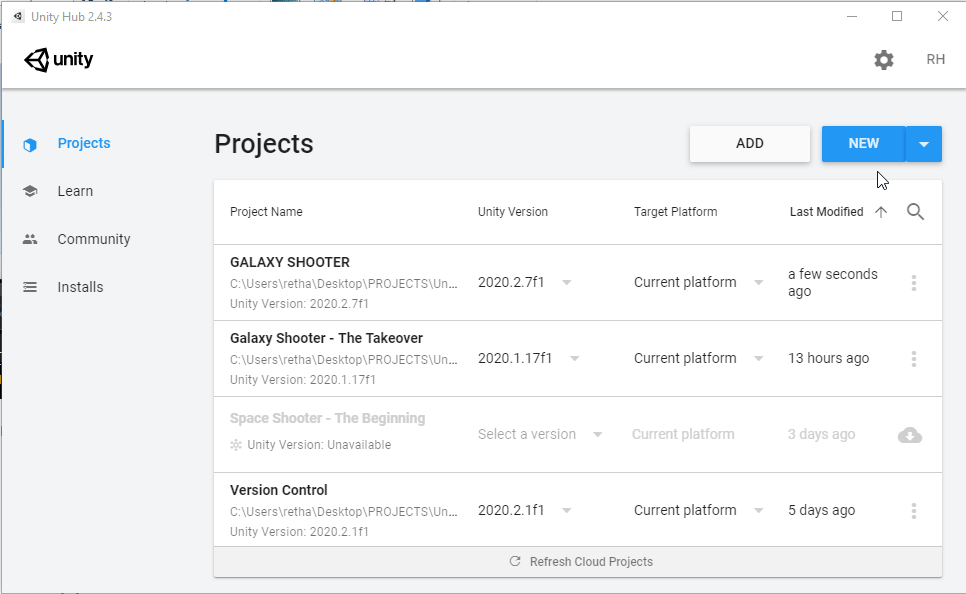Open the GALAXY SHOOTER project
Image resolution: width=966 pixels, height=594 pixels.
[x=290, y=263]
